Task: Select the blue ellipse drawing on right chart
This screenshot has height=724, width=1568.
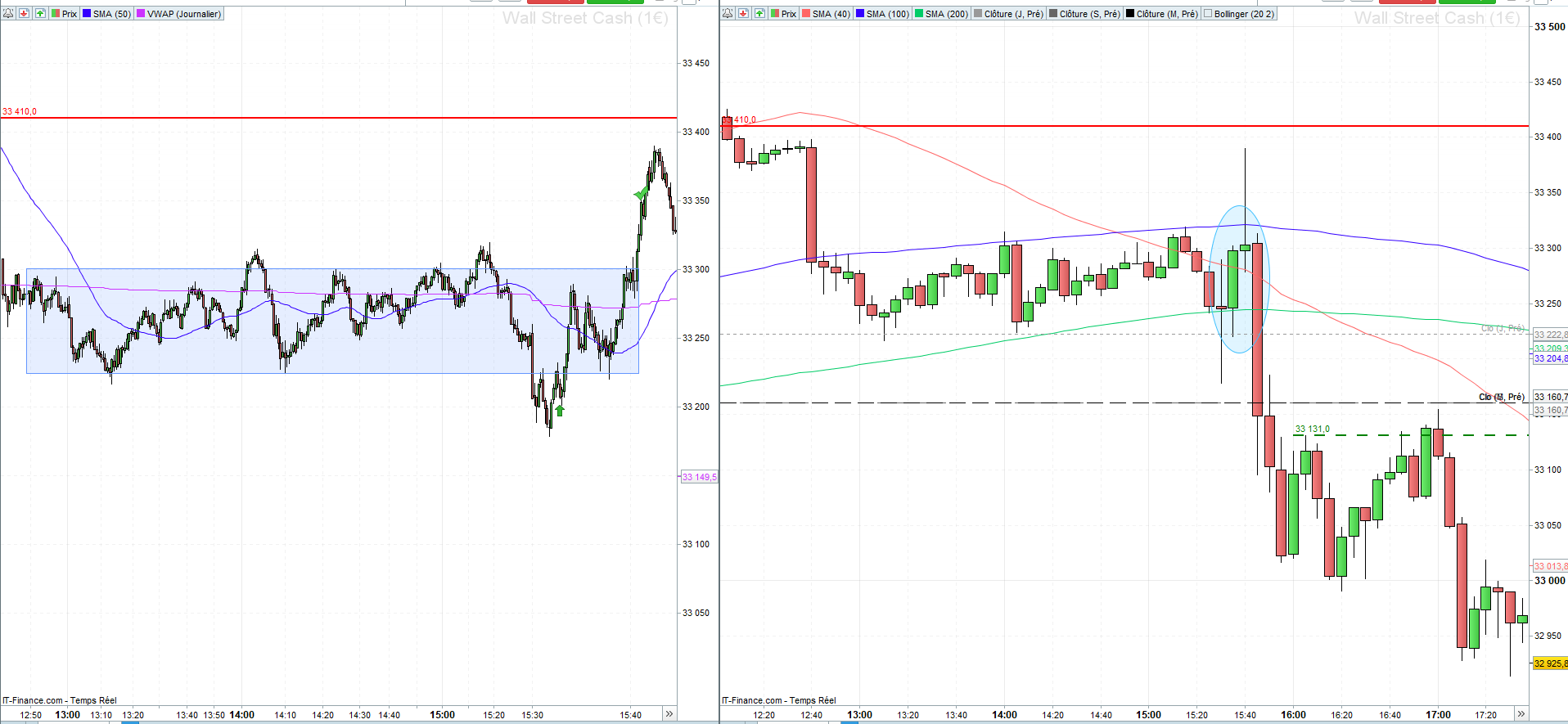Action: click(1240, 279)
